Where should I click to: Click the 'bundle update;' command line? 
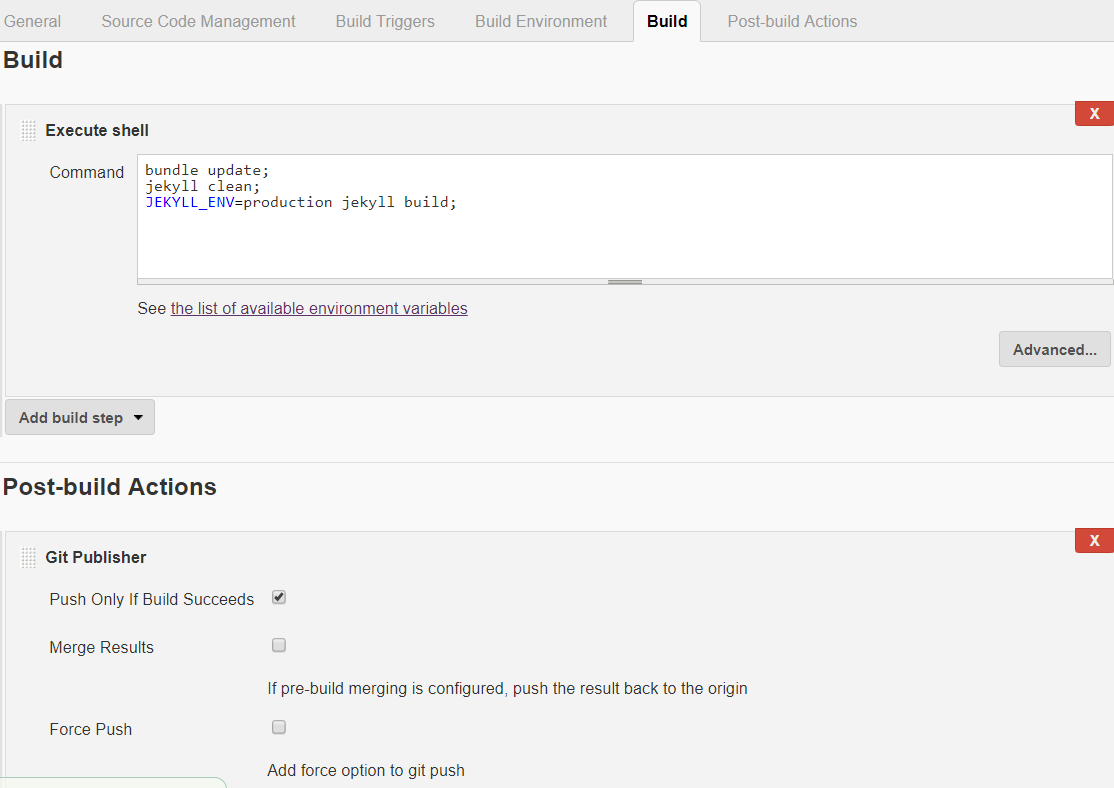coord(207,171)
